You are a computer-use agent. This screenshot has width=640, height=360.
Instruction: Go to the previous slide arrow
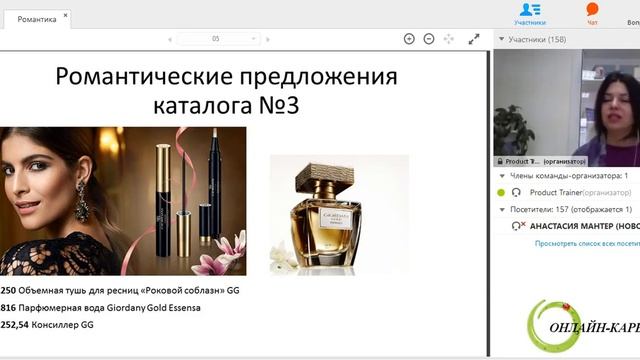(170, 40)
